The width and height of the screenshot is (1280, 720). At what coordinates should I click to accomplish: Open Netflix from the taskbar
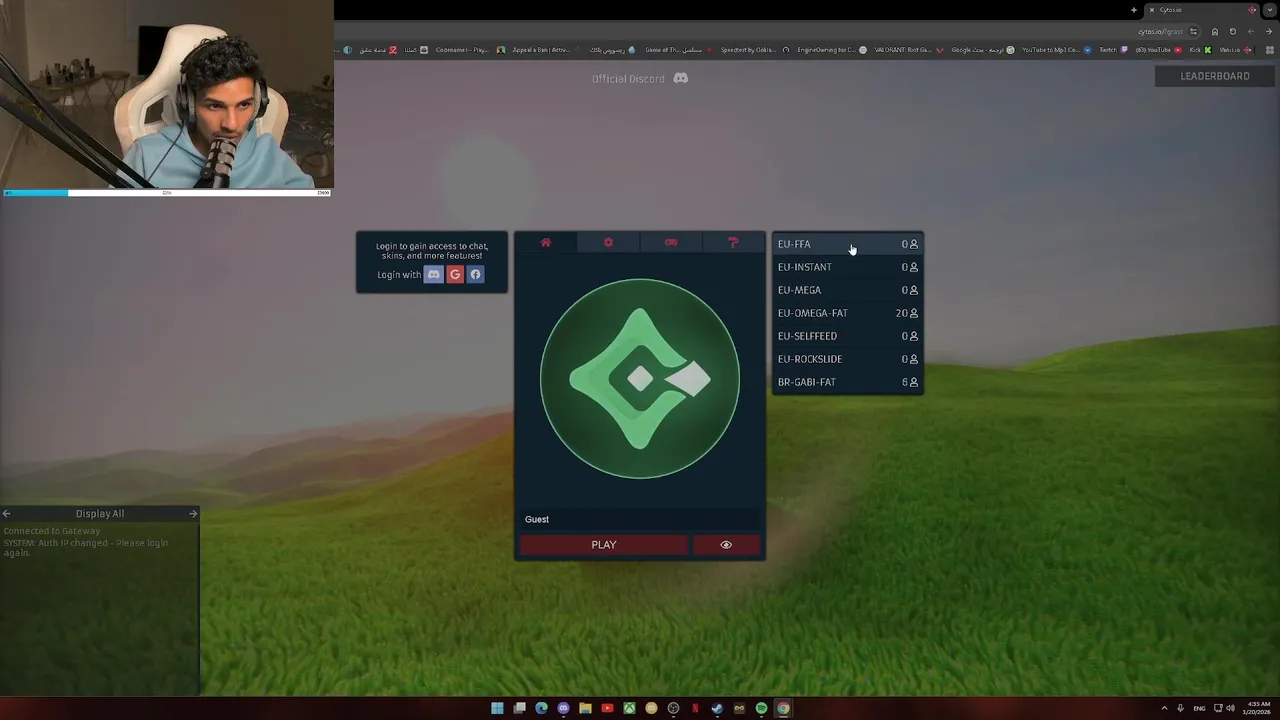click(x=695, y=708)
